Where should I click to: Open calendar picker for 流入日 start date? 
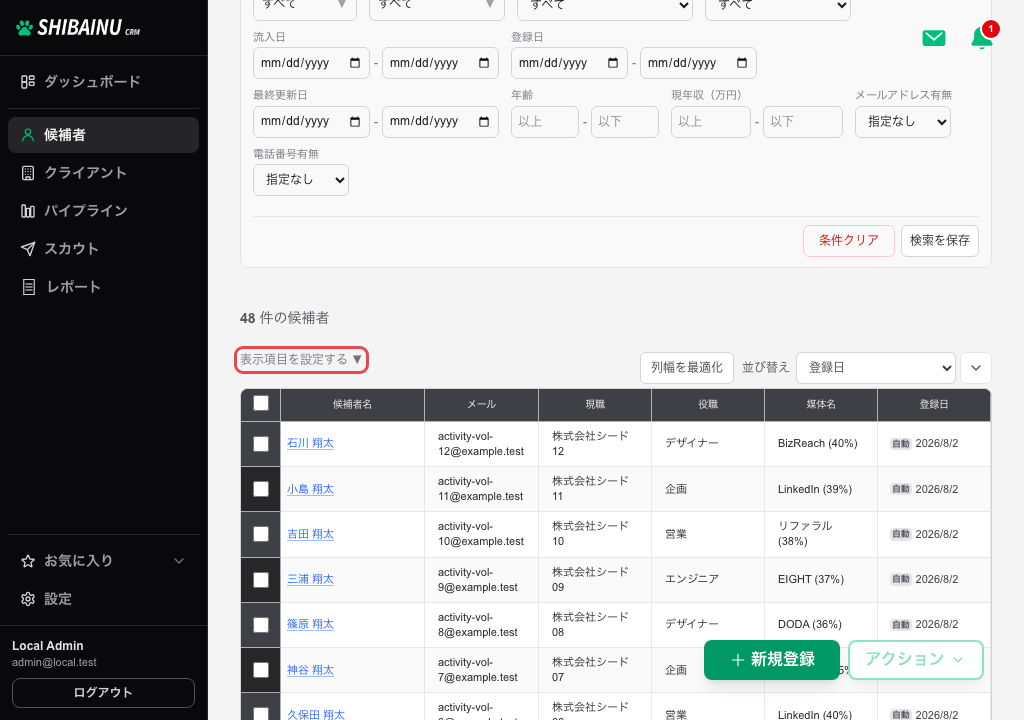pos(355,63)
